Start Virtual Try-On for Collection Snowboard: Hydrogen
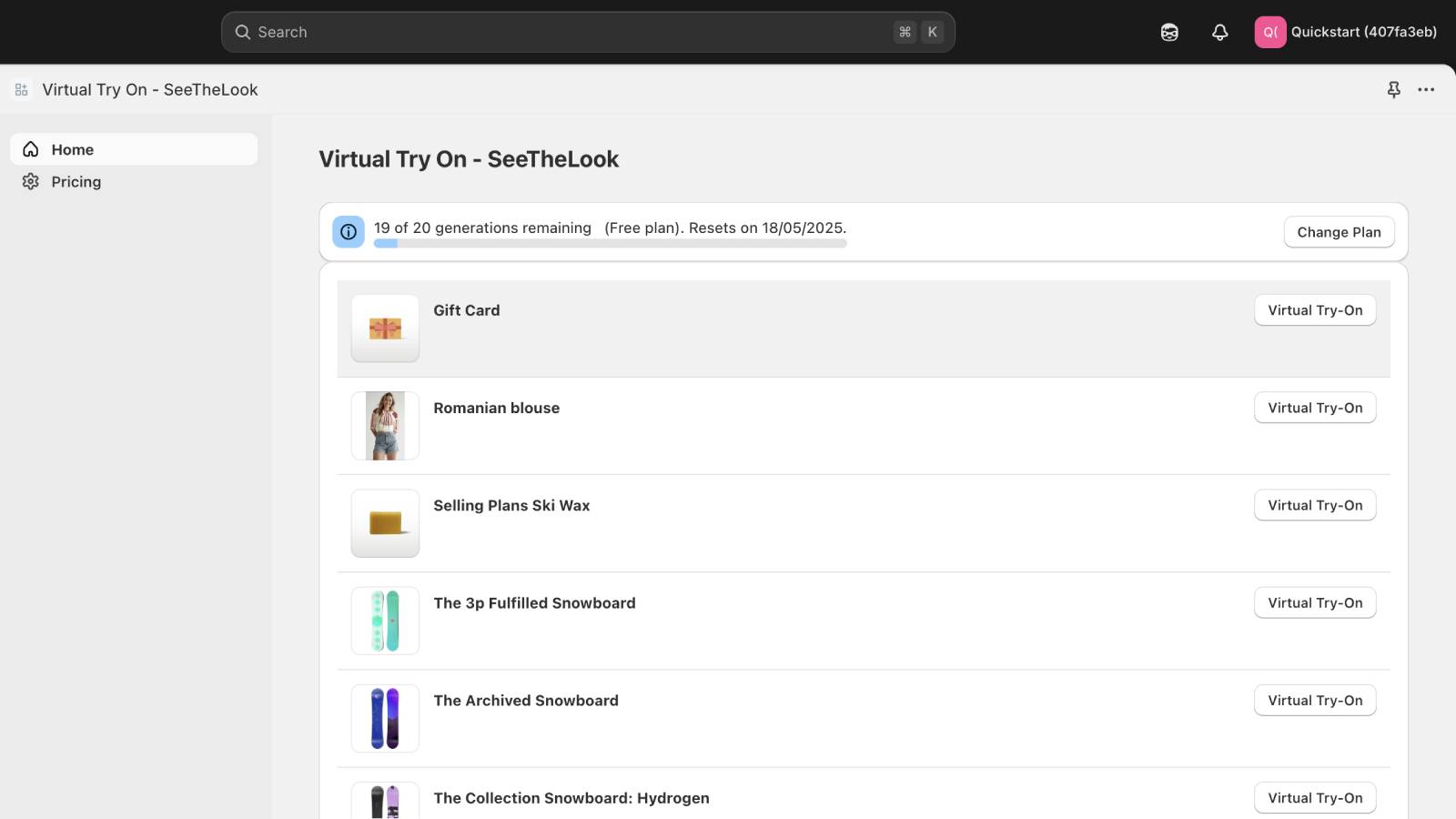This screenshot has width=1456, height=819. click(x=1315, y=798)
